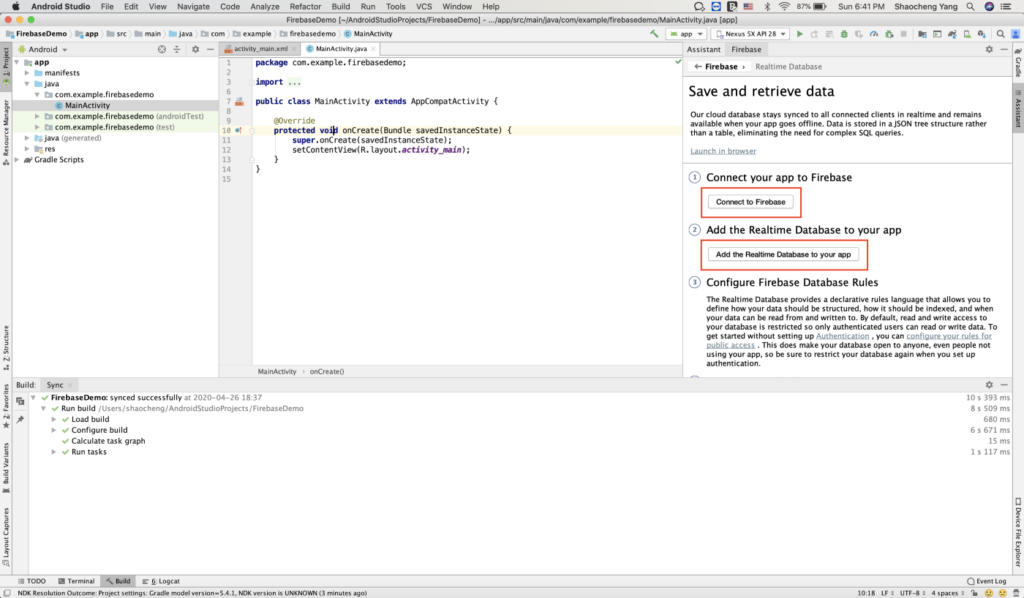Image resolution: width=1024 pixels, height=598 pixels.
Task: Expand com.example.firebasedemo (androidTest) package
Action: pos(37,116)
